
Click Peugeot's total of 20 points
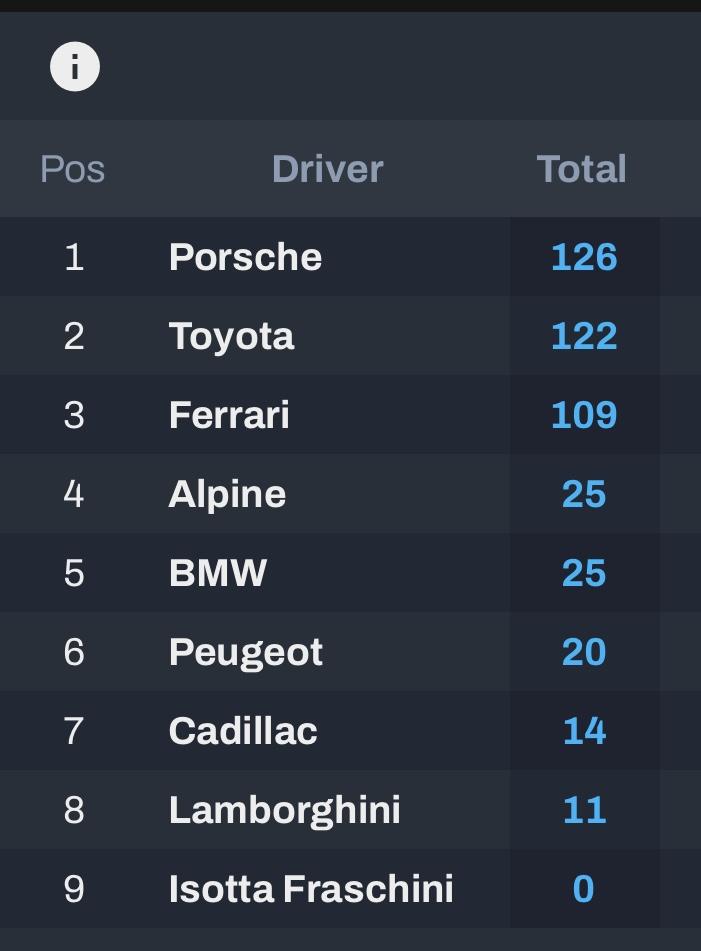click(584, 652)
